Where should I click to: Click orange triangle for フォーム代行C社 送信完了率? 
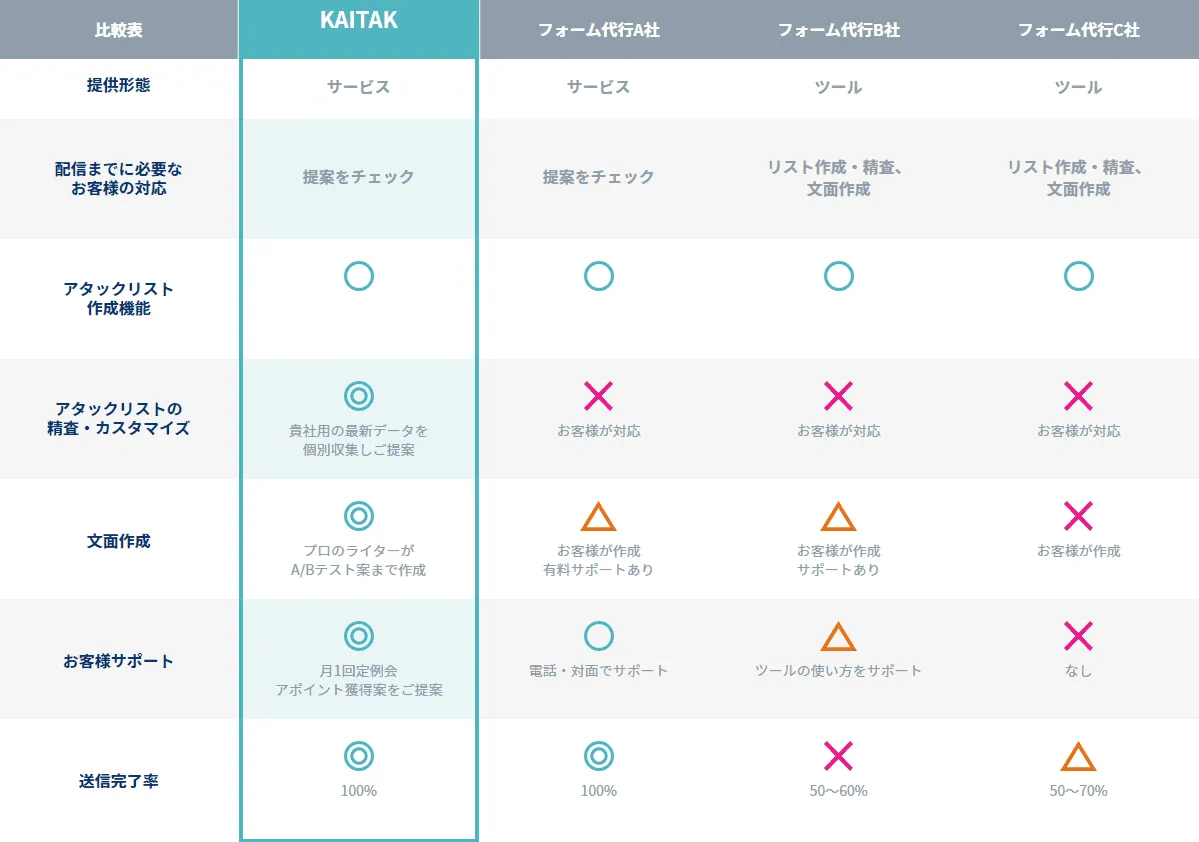1078,758
